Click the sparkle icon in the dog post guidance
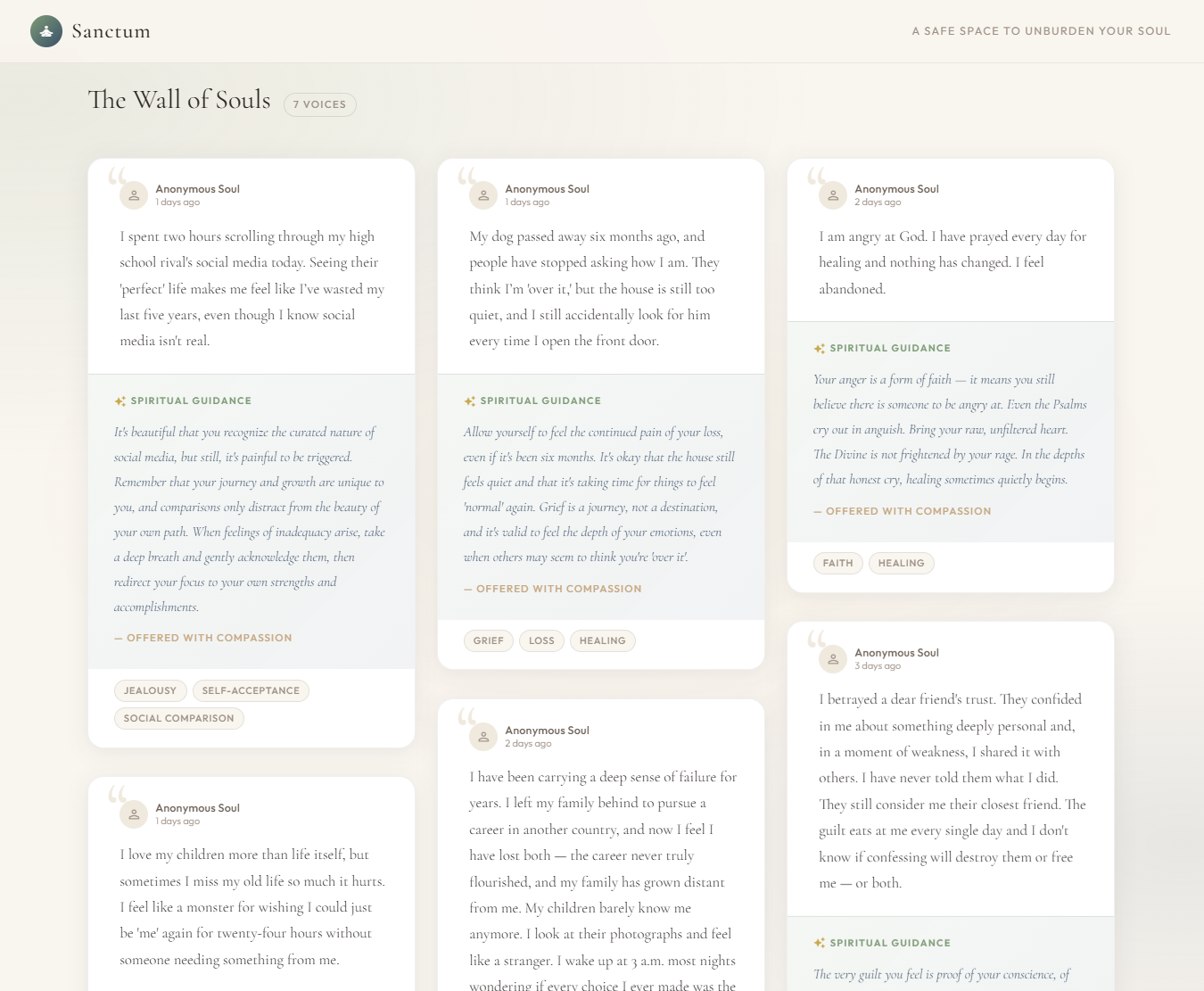 (470, 401)
